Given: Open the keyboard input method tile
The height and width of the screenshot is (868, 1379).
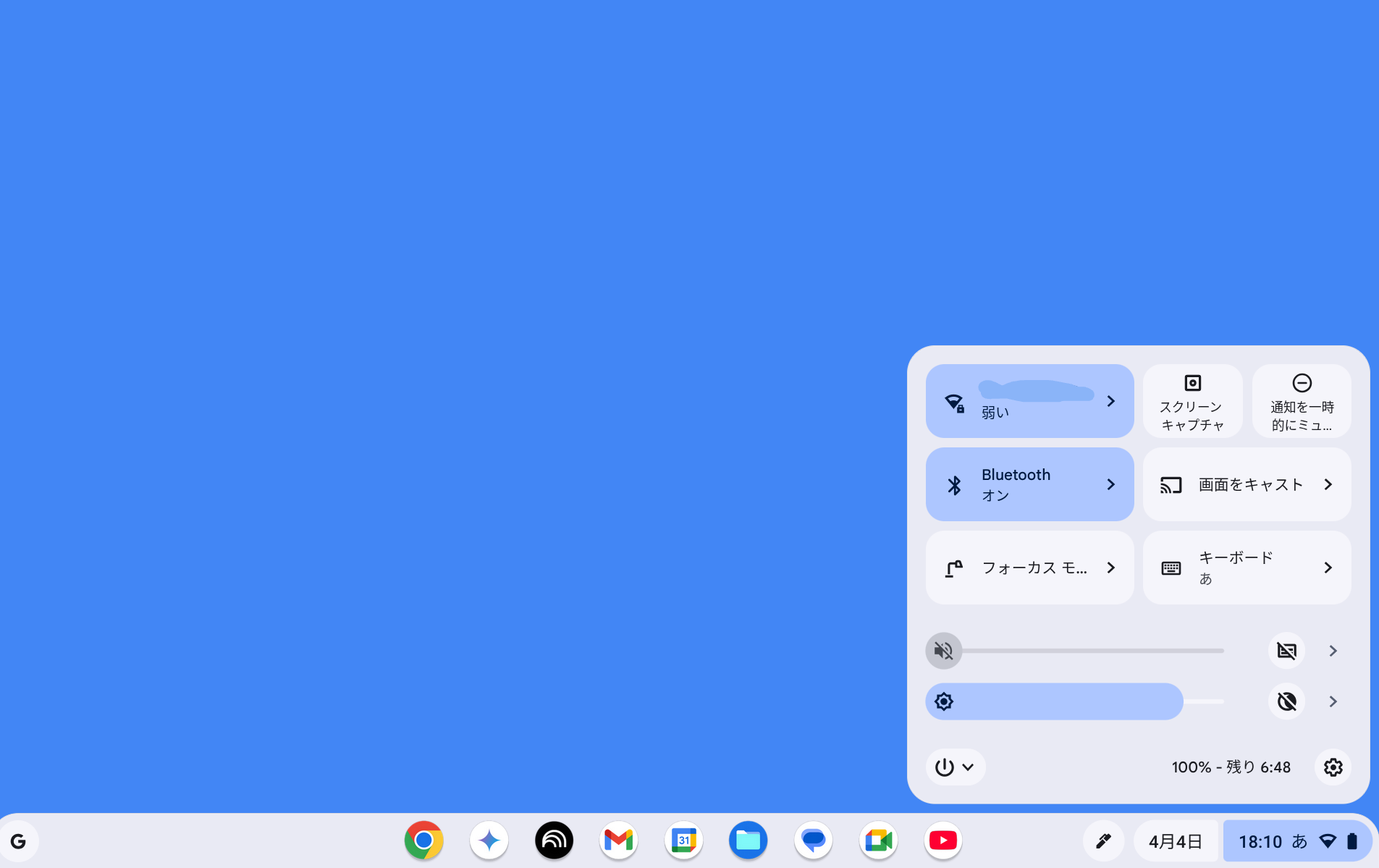Looking at the screenshot, I should [1247, 568].
